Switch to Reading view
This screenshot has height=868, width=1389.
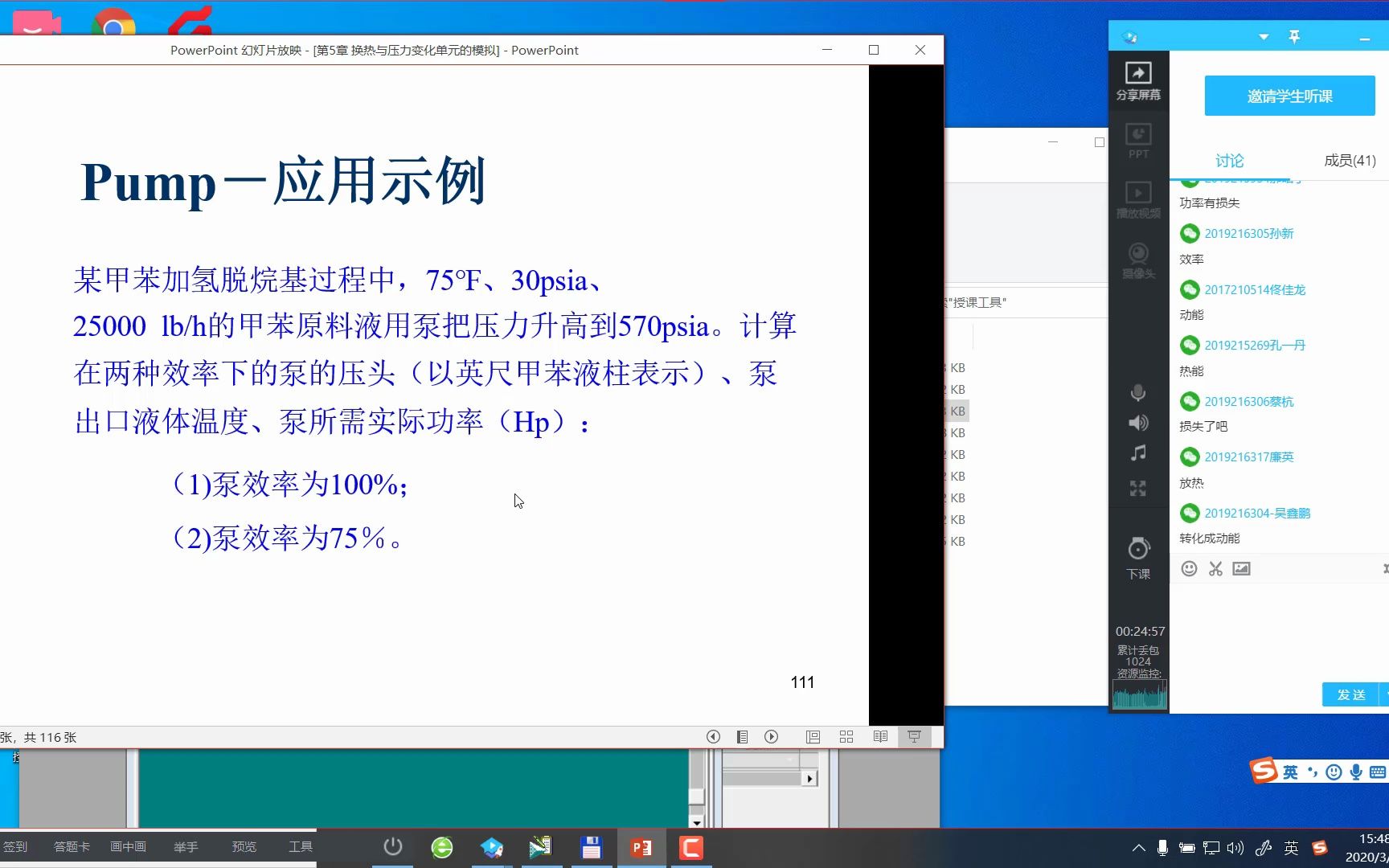(880, 737)
